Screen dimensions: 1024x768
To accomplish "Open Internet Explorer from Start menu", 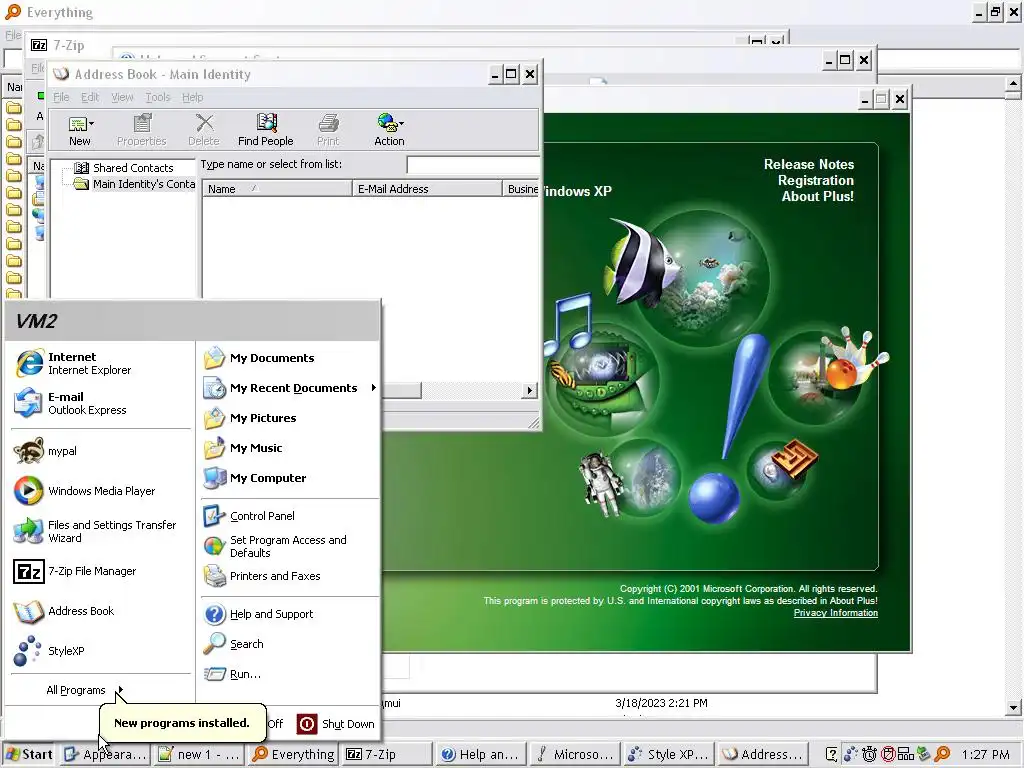I will coord(101,363).
